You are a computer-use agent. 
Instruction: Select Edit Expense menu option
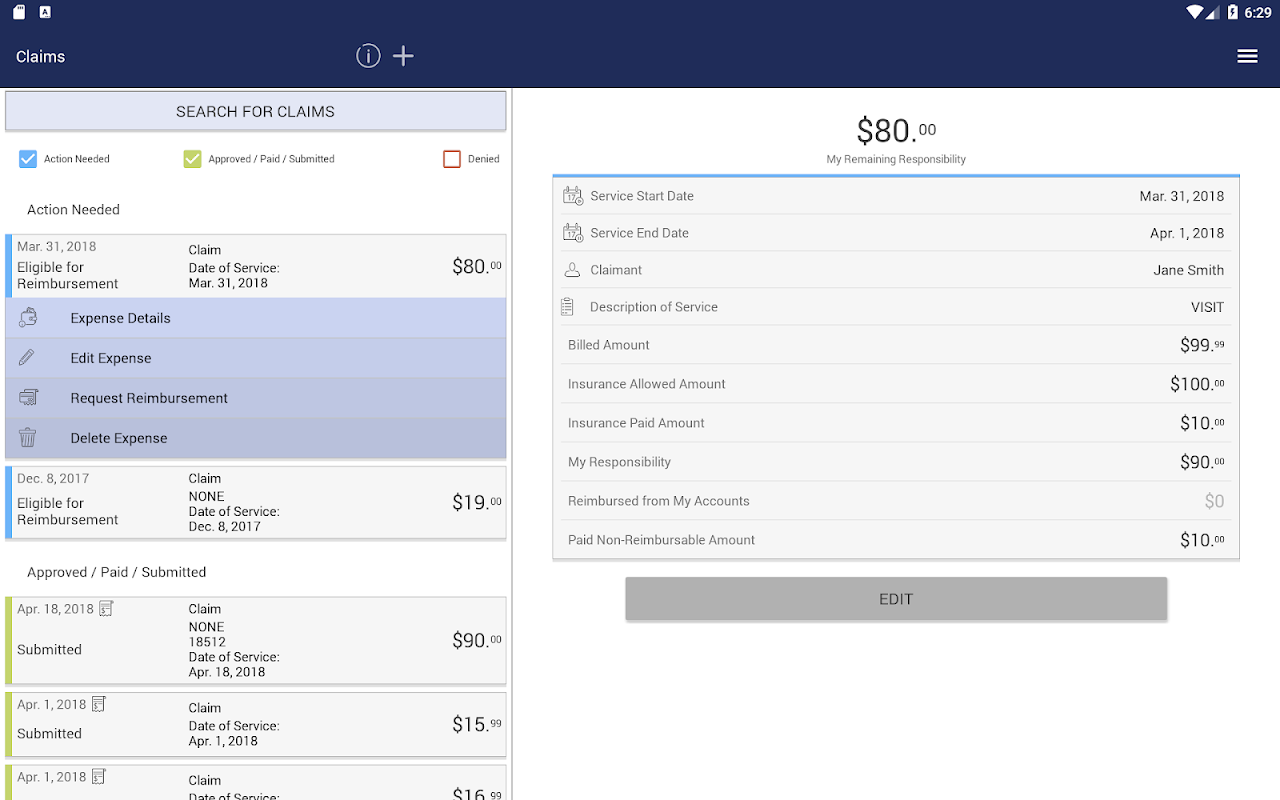(256, 358)
